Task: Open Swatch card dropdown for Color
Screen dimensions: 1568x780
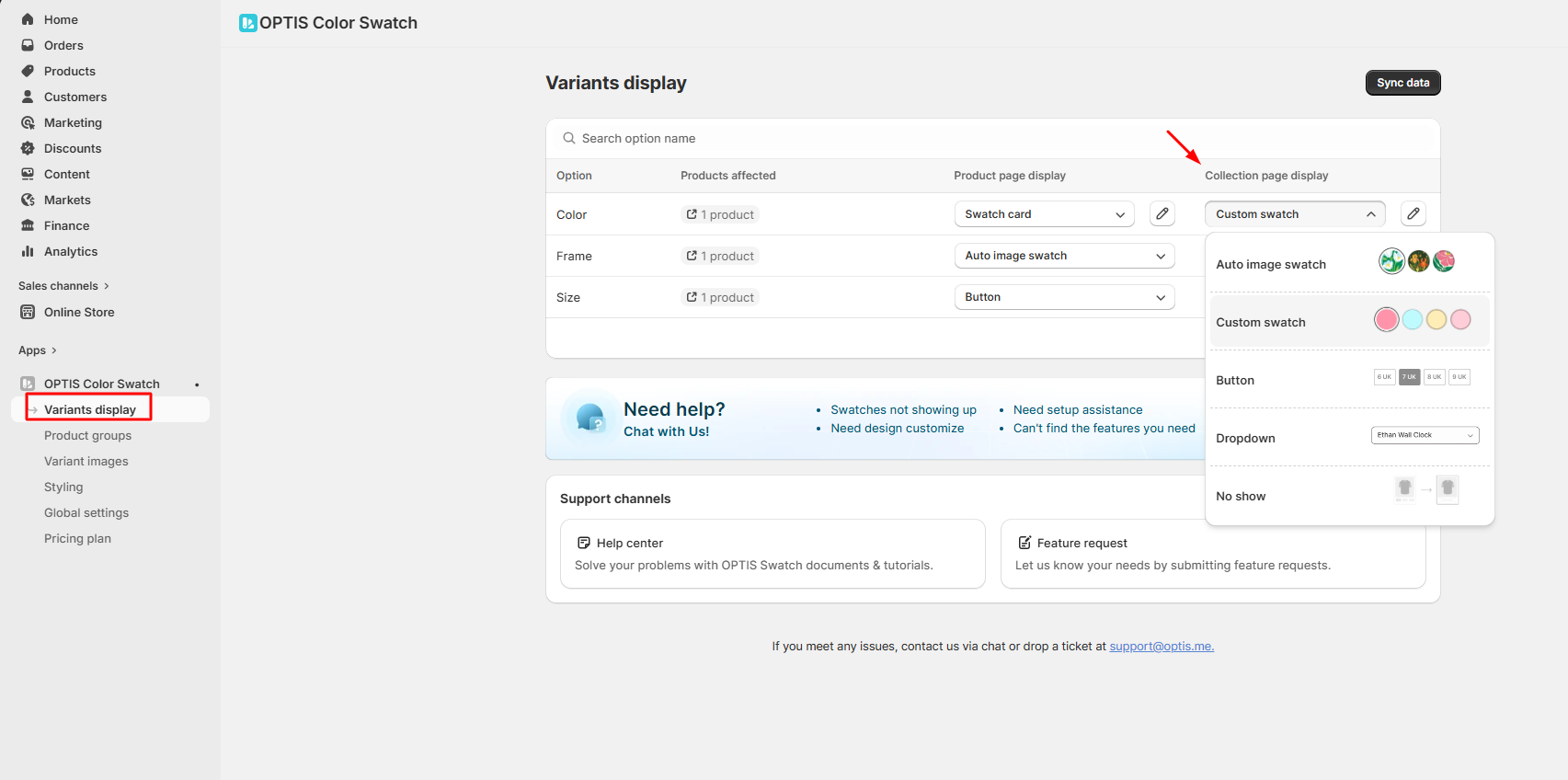Action: click(1044, 213)
